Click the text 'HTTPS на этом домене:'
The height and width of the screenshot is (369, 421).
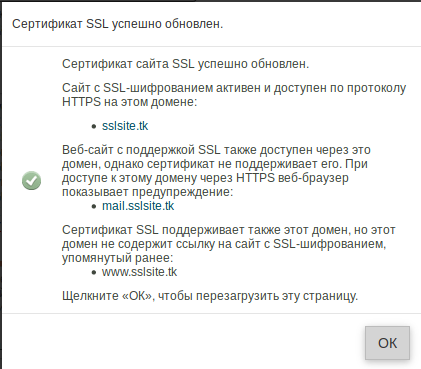coord(129,102)
